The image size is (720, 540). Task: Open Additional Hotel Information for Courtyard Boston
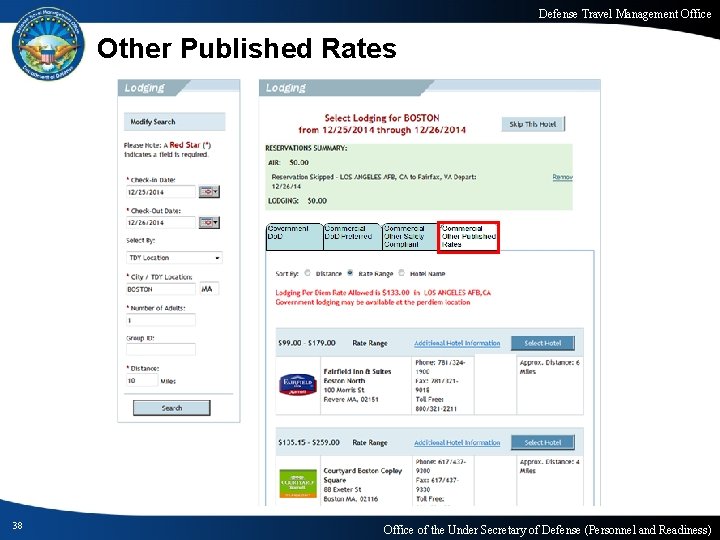pyautogui.click(x=457, y=443)
